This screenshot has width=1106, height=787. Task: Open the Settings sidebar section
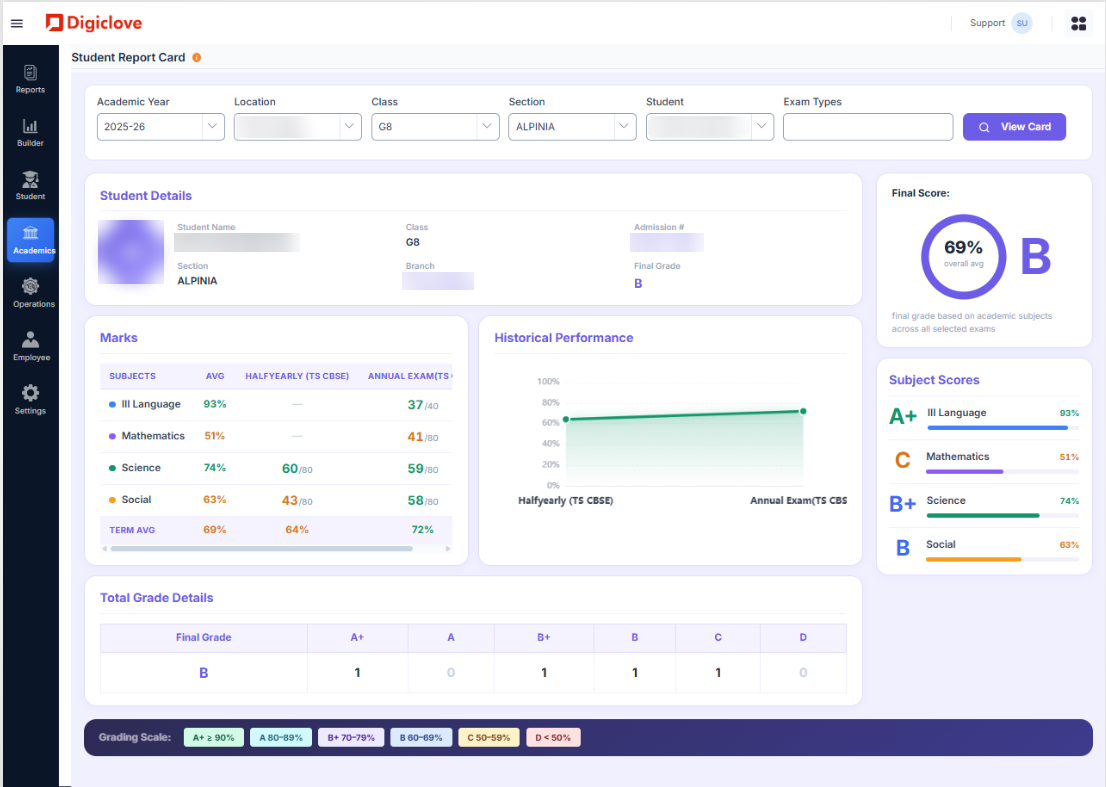[x=30, y=399]
